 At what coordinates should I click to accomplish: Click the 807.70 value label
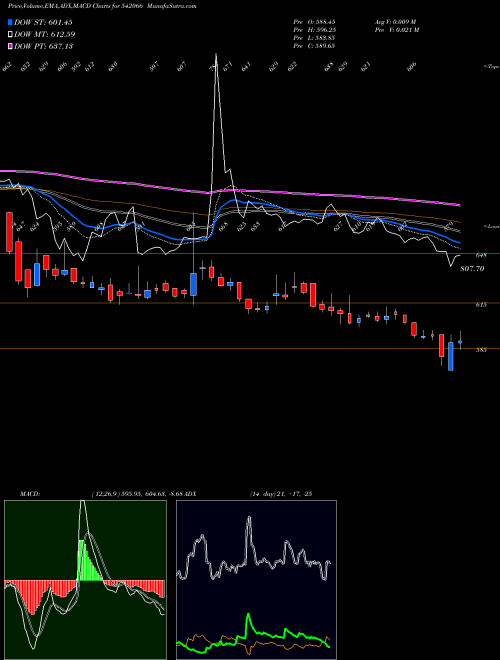coord(473,269)
